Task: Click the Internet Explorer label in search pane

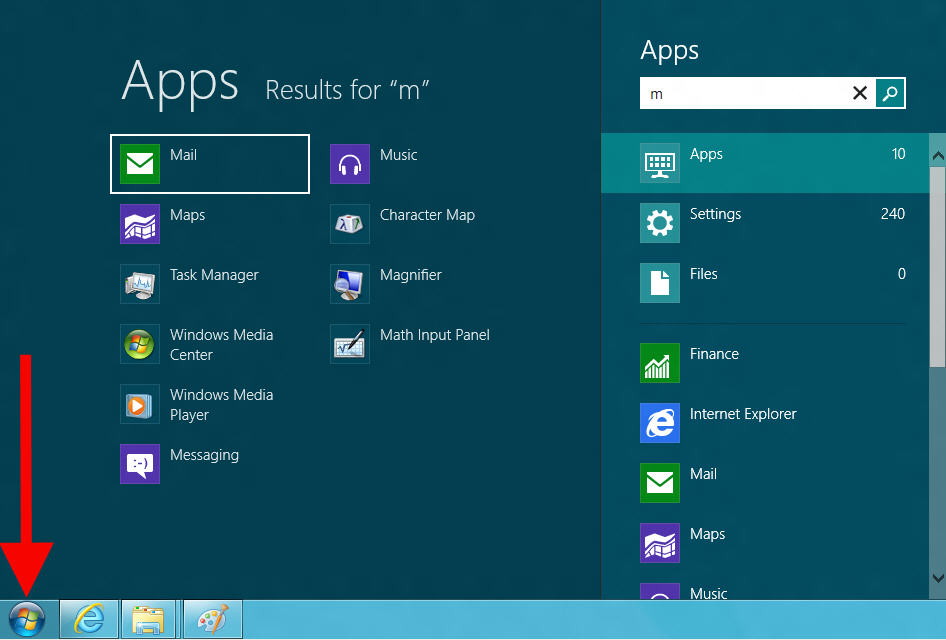Action: [743, 414]
